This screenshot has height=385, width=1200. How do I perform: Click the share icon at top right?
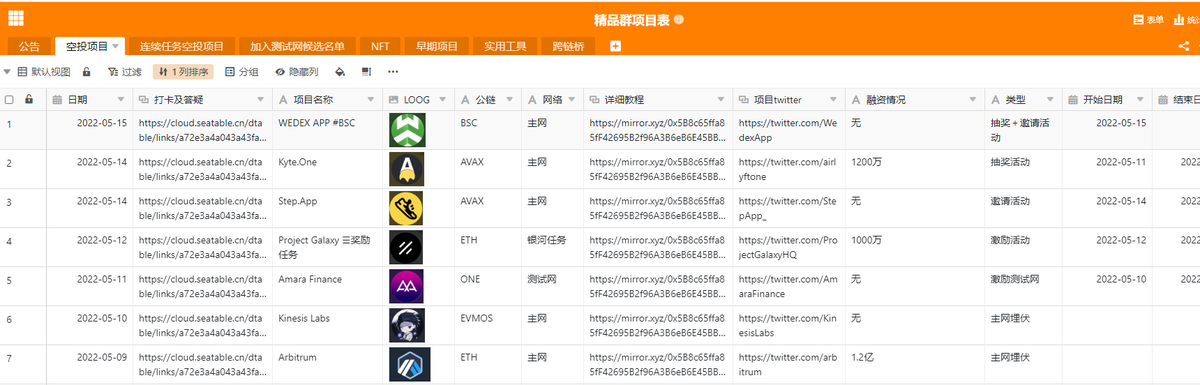tap(1184, 46)
